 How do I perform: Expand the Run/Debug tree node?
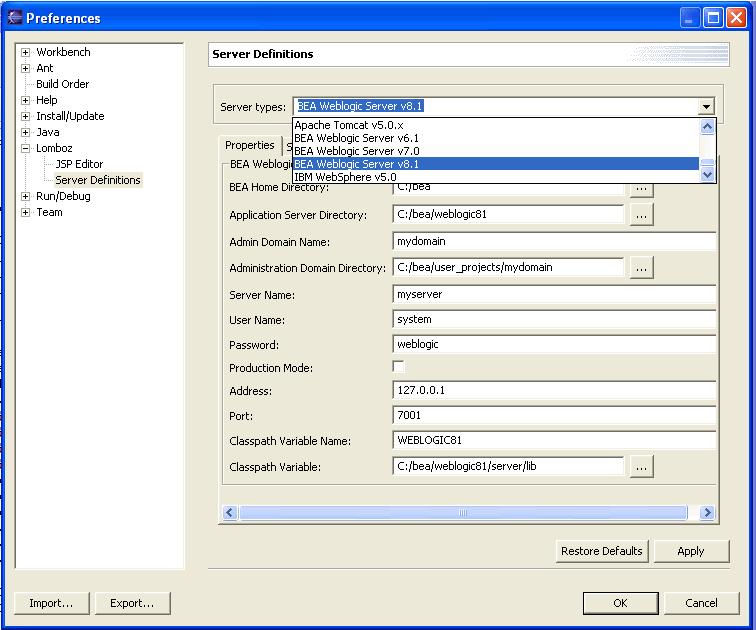click(x=25, y=196)
